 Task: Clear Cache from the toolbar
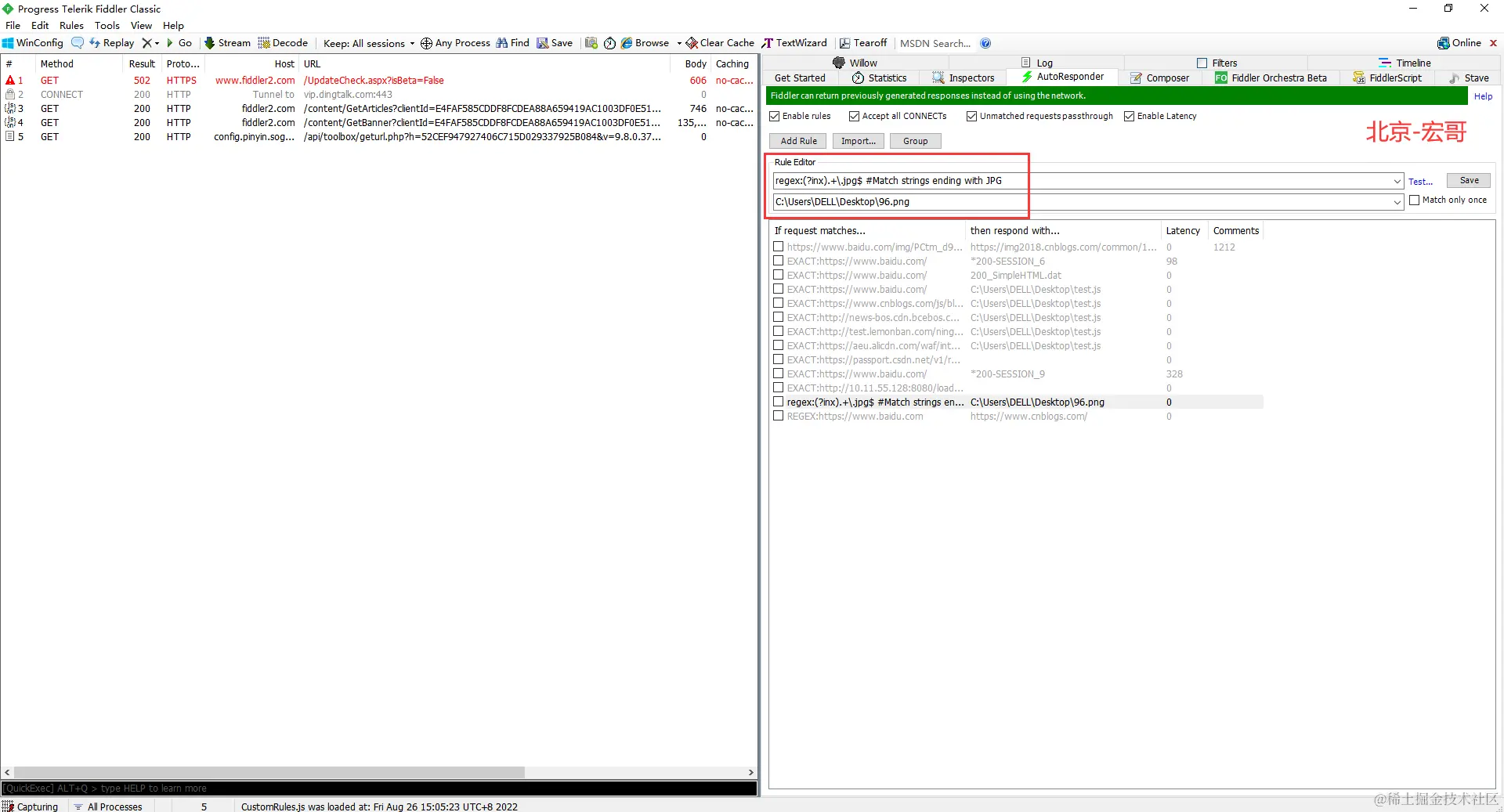point(720,43)
